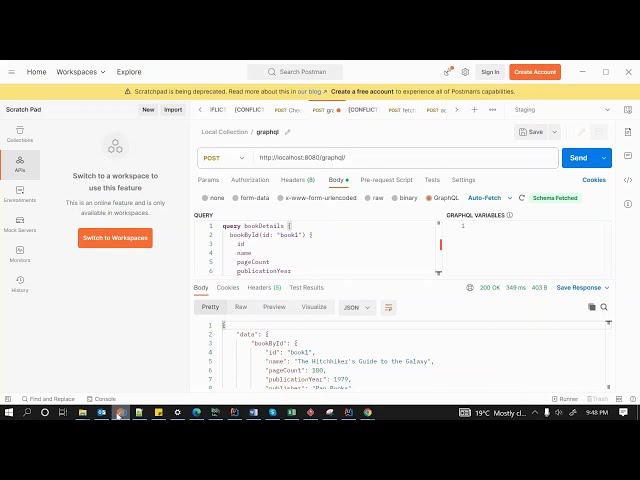The width and height of the screenshot is (640, 480).
Task: Add a new request tab with plus
Action: click(474, 109)
